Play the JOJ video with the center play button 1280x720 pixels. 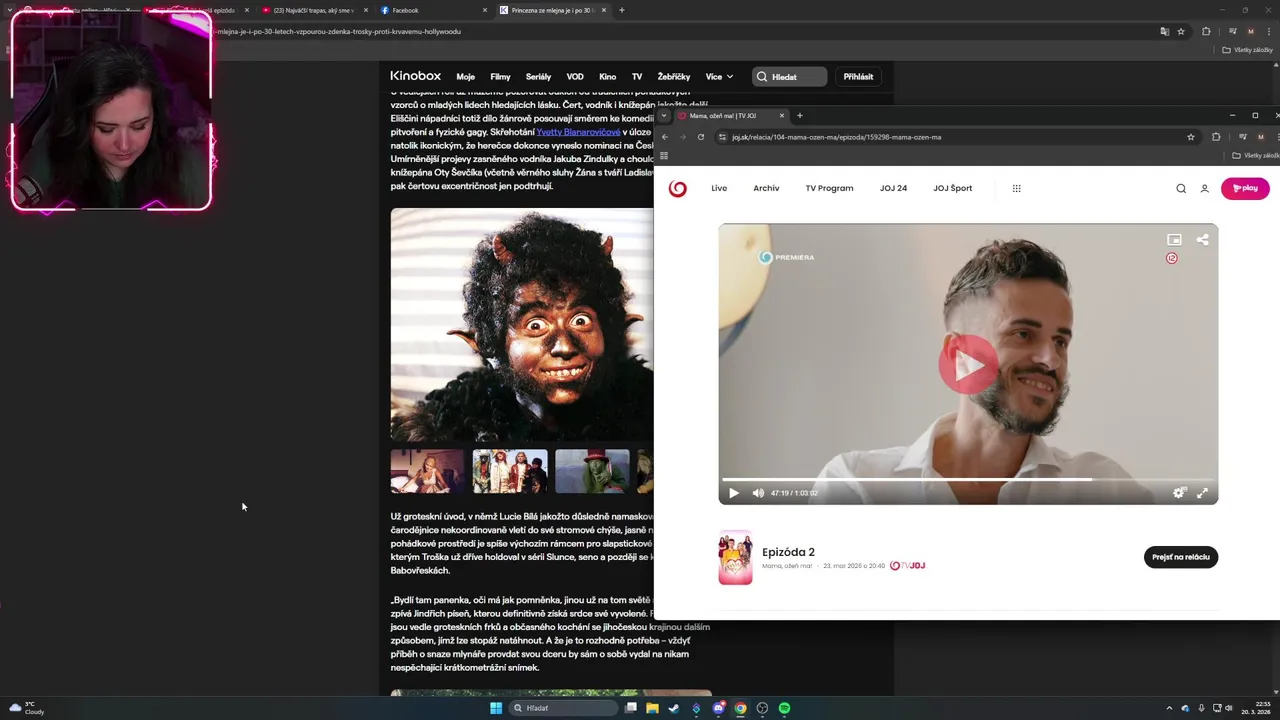pyautogui.click(x=968, y=364)
